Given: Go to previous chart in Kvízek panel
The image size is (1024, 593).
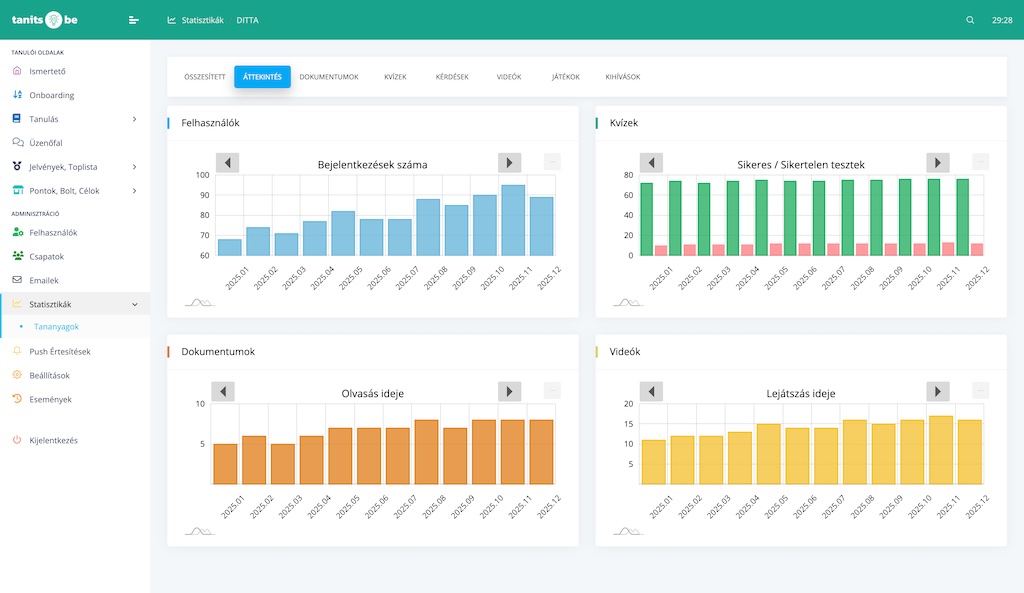Looking at the screenshot, I should click(x=652, y=163).
